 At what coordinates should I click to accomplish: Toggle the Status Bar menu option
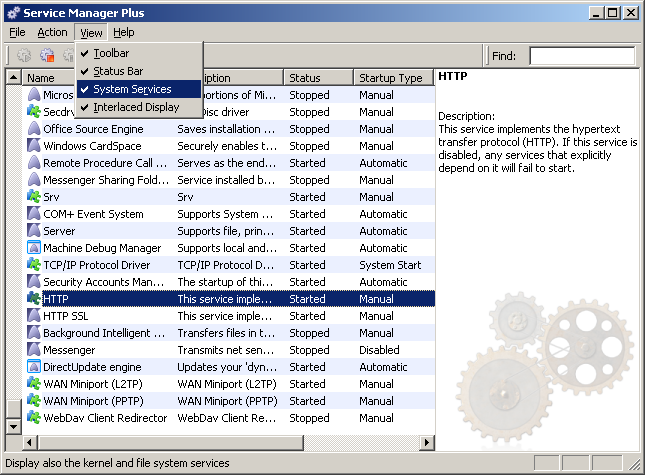coord(139,71)
